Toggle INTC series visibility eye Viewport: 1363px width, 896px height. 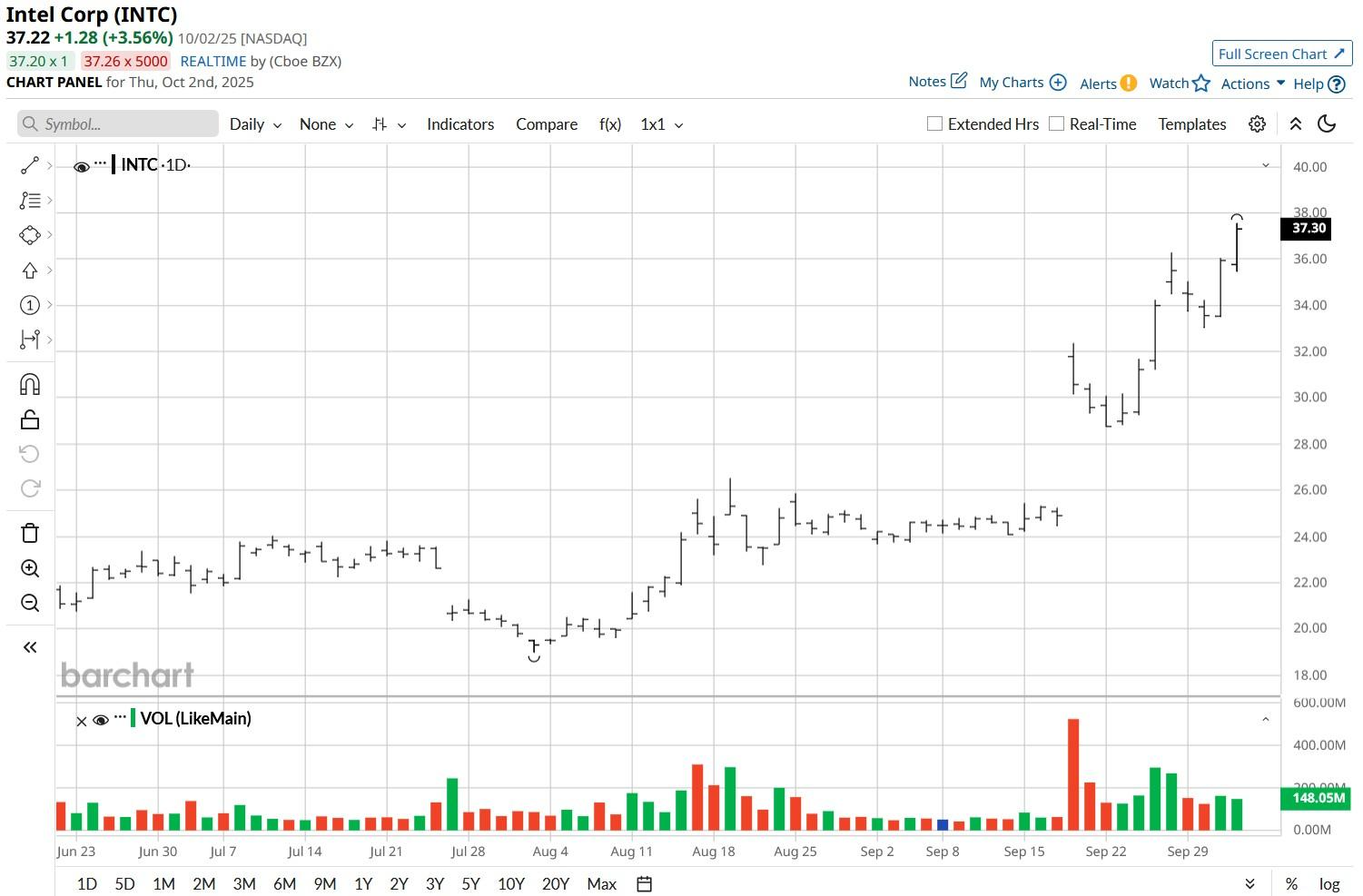coord(81,167)
